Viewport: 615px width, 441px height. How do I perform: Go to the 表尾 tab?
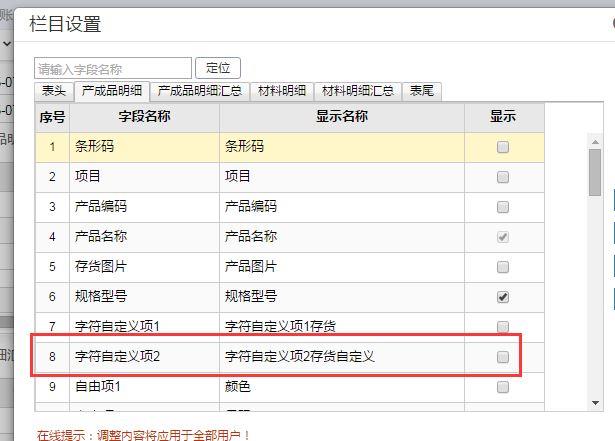coord(422,91)
